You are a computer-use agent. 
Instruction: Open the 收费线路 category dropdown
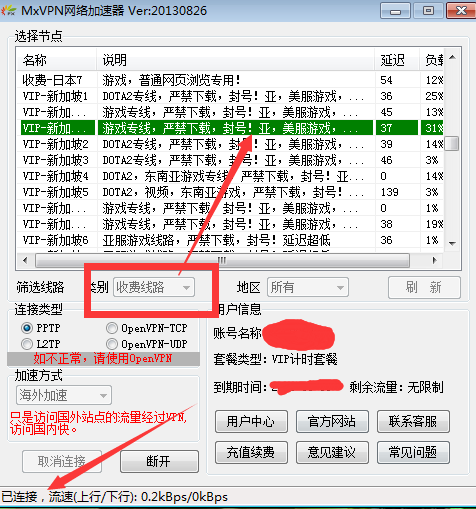[154, 287]
